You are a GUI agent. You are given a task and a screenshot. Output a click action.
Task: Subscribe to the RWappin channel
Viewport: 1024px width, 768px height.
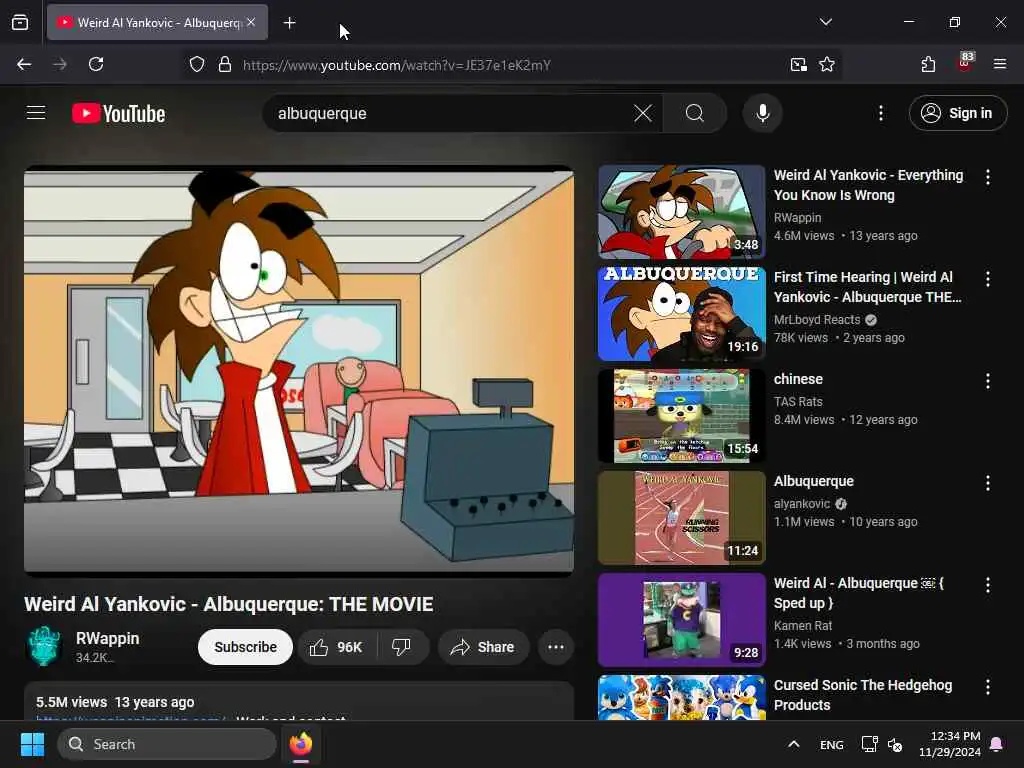246,647
